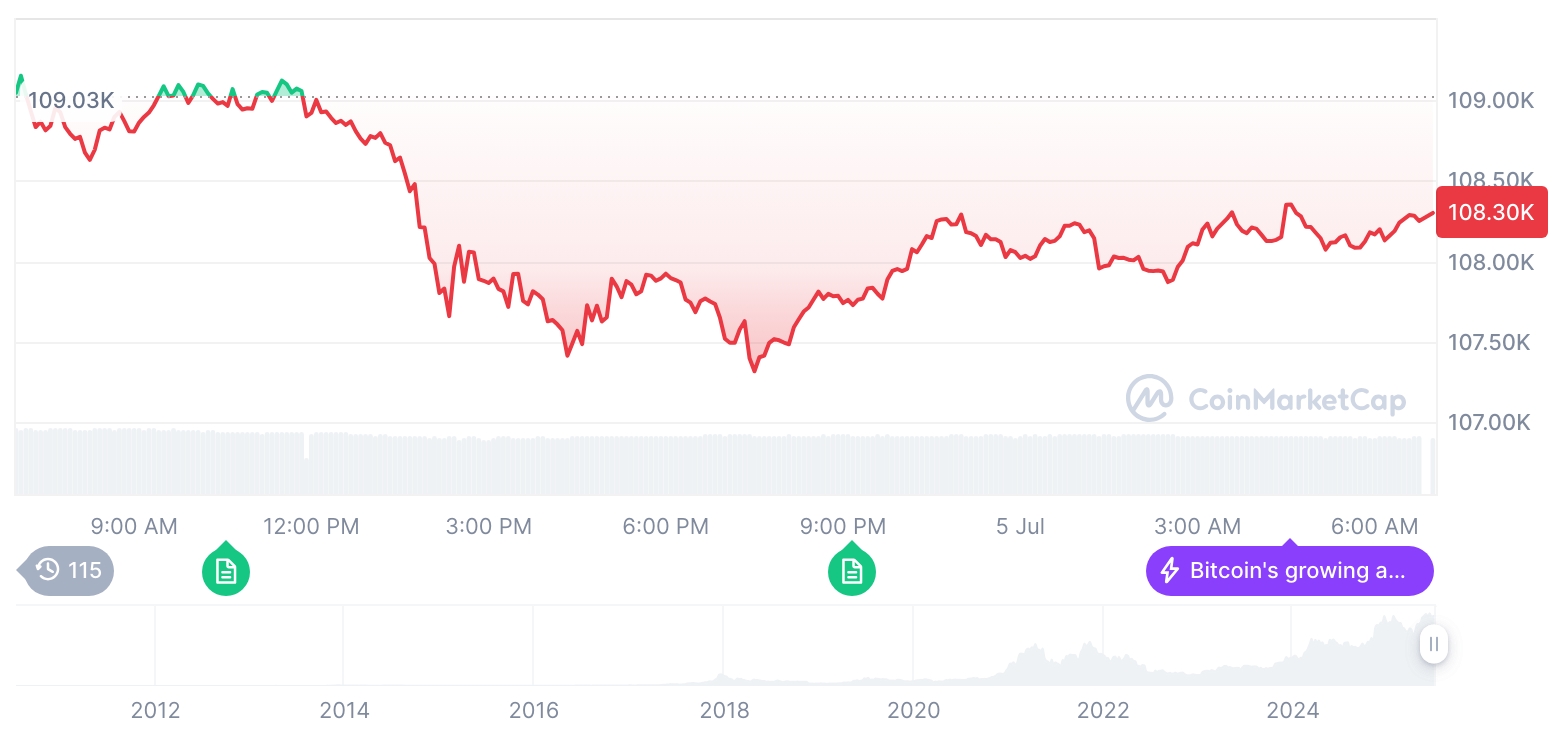
Task: Click the 109.03K opening price label
Action: coord(70,100)
